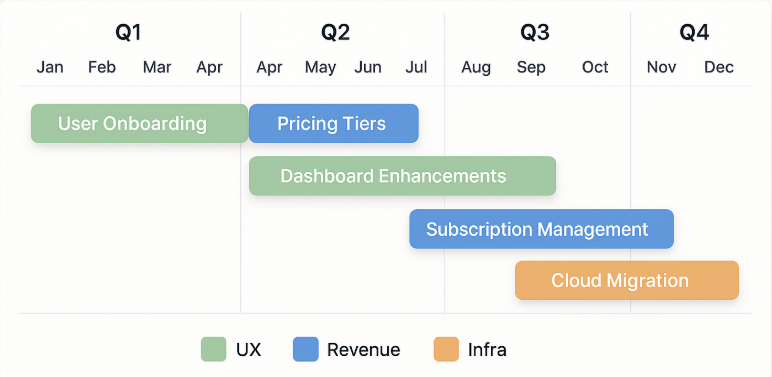The width and height of the screenshot is (772, 377).
Task: Click the UX legend label text
Action: [x=249, y=350]
